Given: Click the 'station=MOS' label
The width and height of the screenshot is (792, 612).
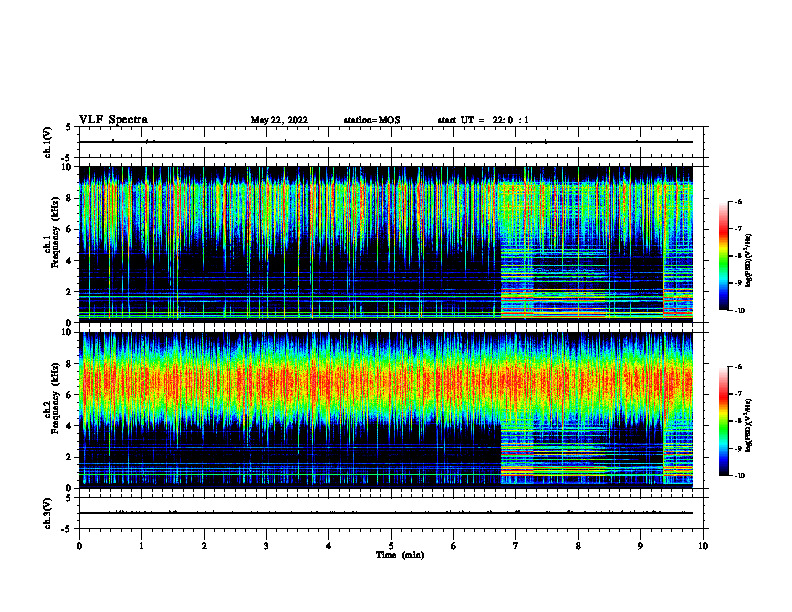Looking at the screenshot, I should (x=372, y=120).
